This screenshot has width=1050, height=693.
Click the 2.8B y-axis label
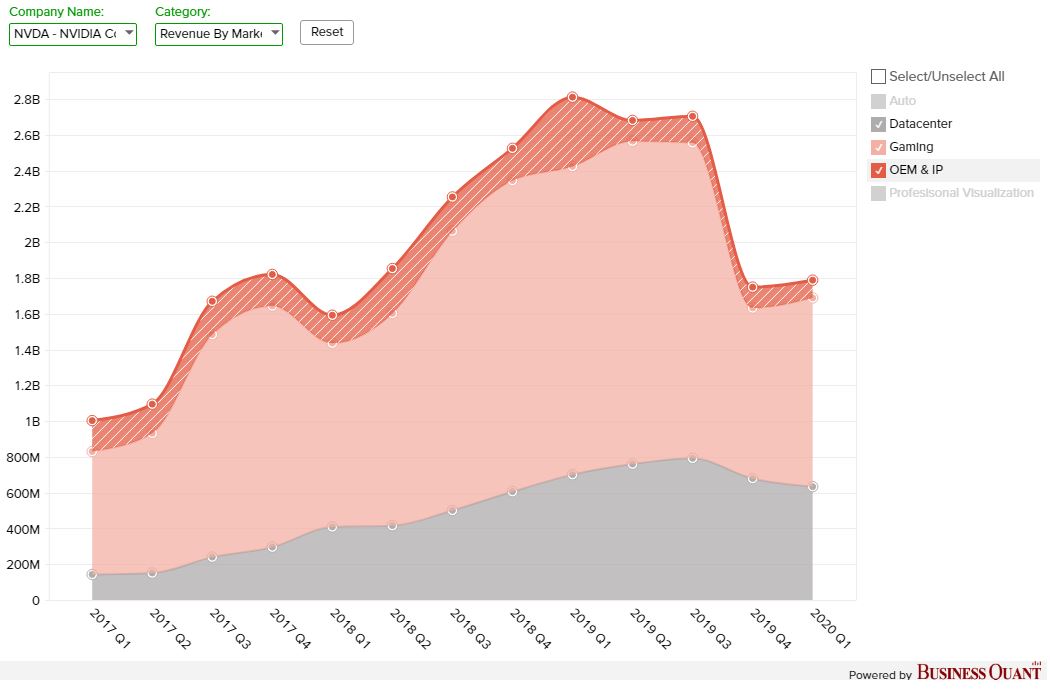[27, 100]
